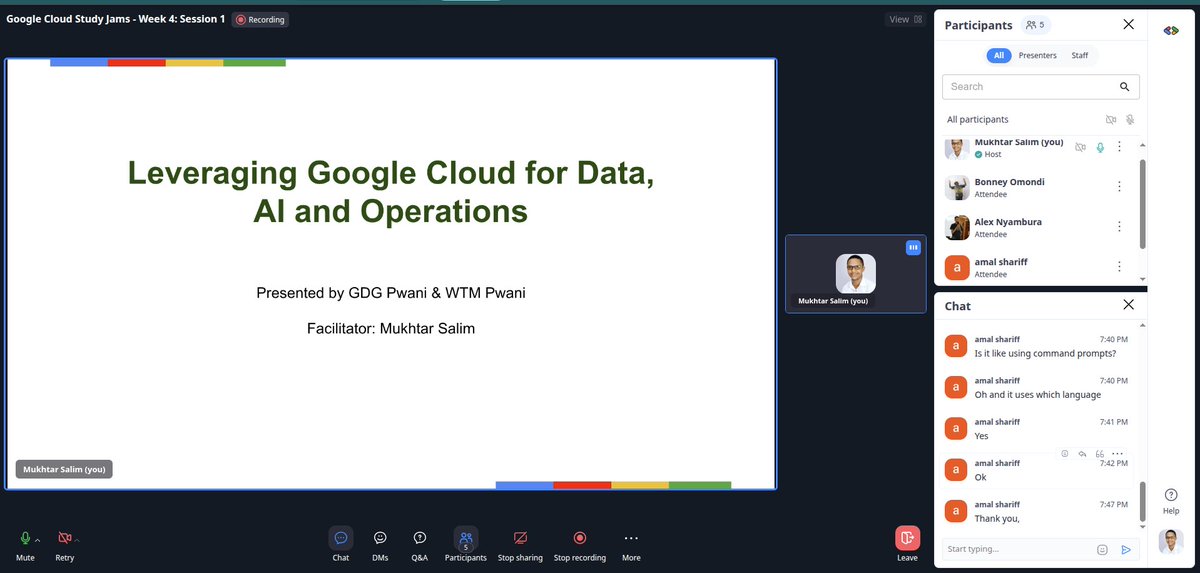Click the message "Is it like using command prompts?"
This screenshot has height=573, width=1200.
coord(1045,353)
